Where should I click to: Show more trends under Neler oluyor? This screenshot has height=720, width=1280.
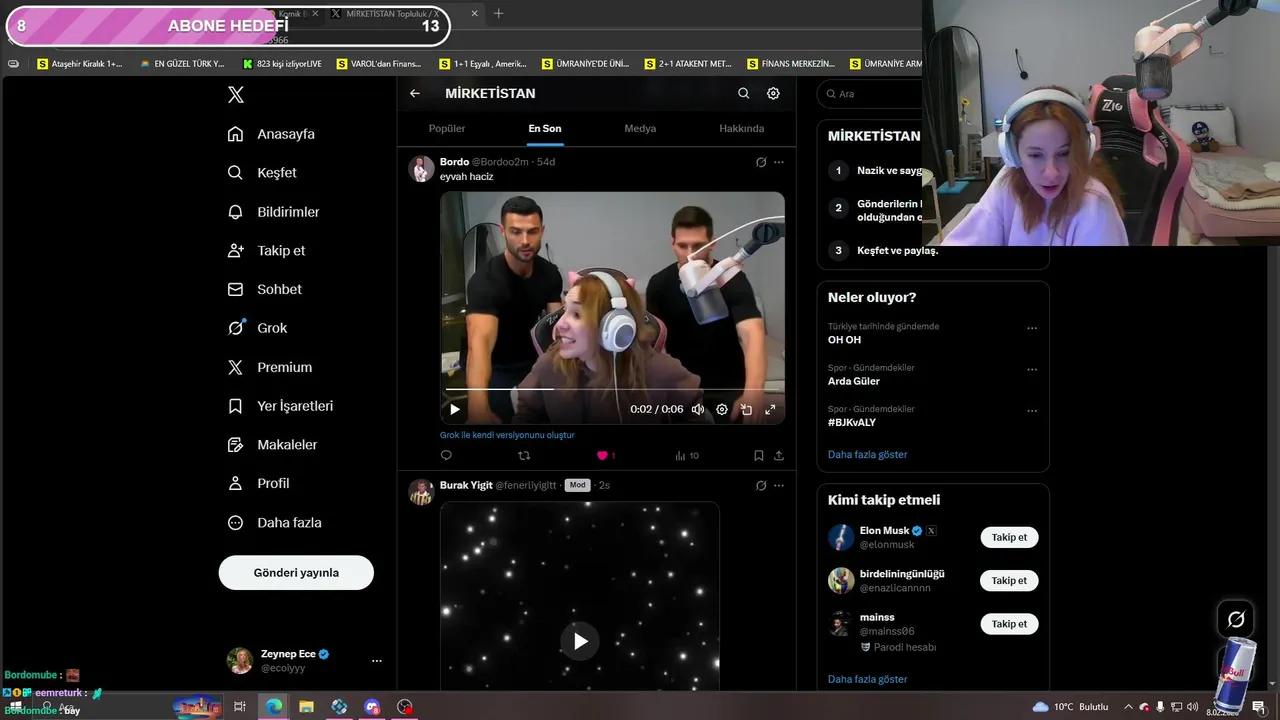point(867,454)
